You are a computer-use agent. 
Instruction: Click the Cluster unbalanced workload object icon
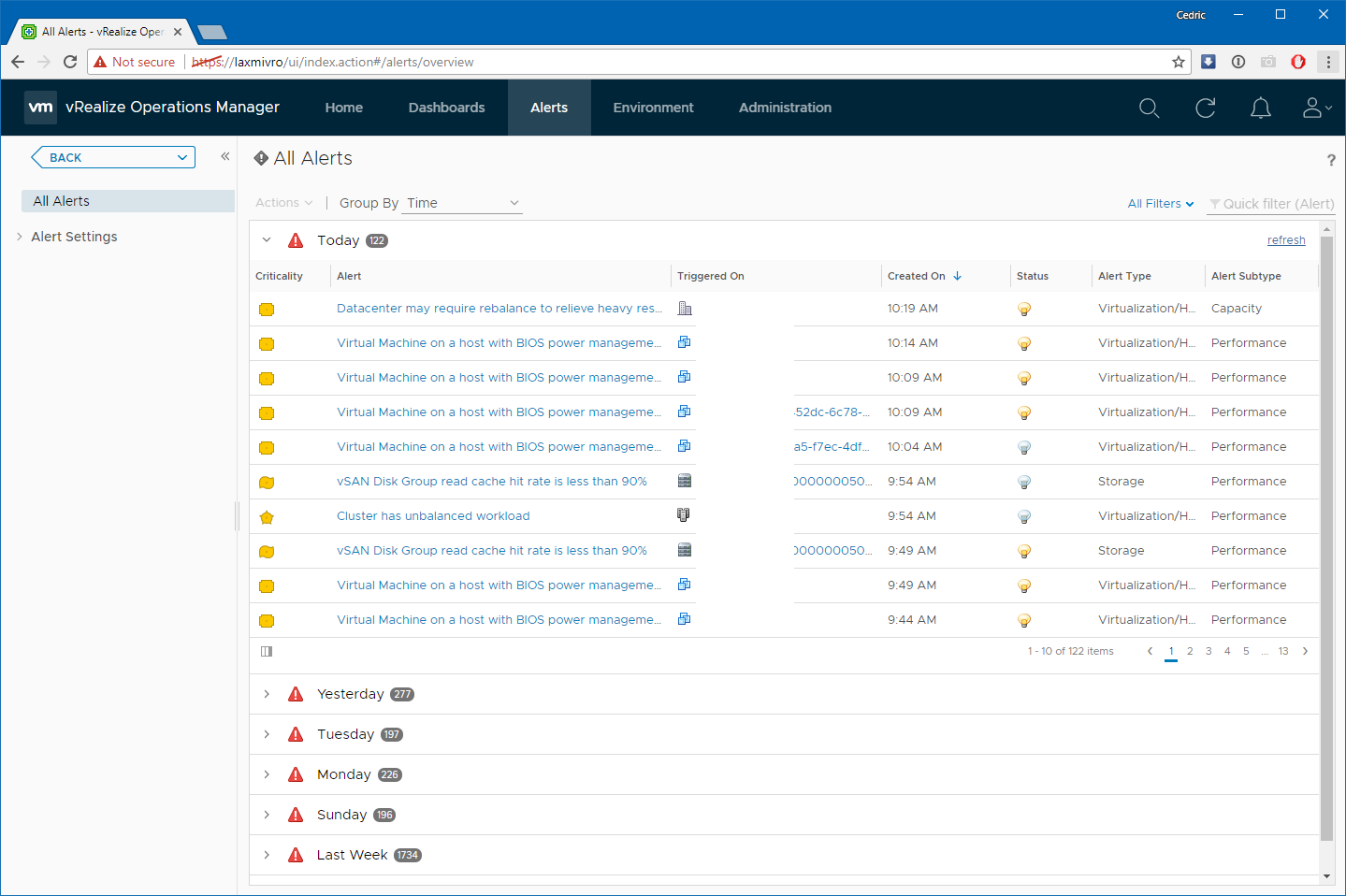pos(684,515)
